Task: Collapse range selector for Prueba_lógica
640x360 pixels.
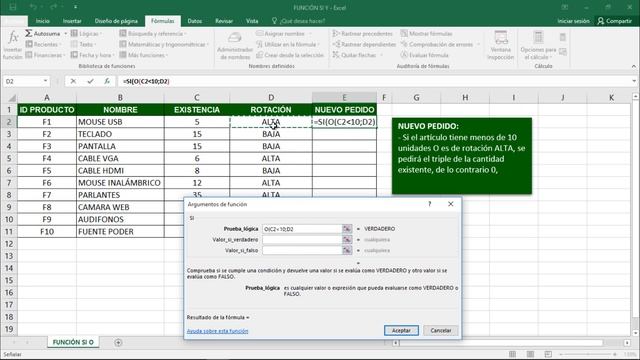Action: [x=347, y=229]
